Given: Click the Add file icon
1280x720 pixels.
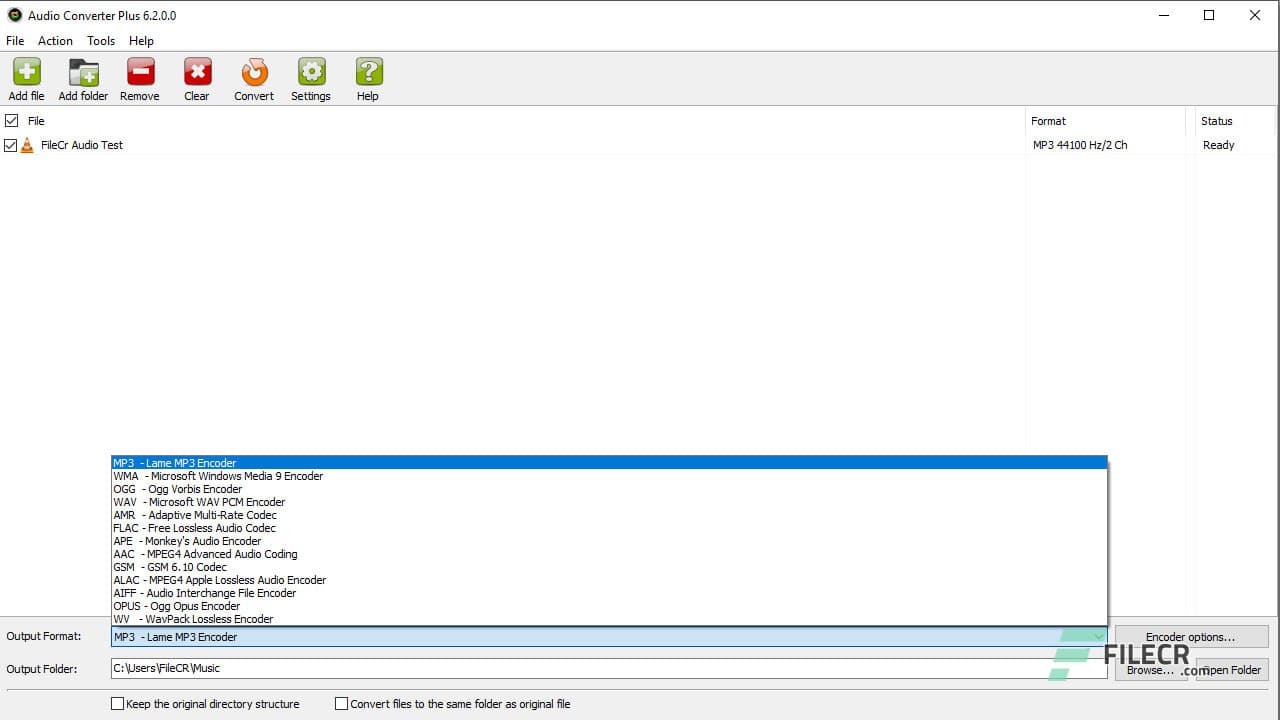Looking at the screenshot, I should (x=26, y=70).
